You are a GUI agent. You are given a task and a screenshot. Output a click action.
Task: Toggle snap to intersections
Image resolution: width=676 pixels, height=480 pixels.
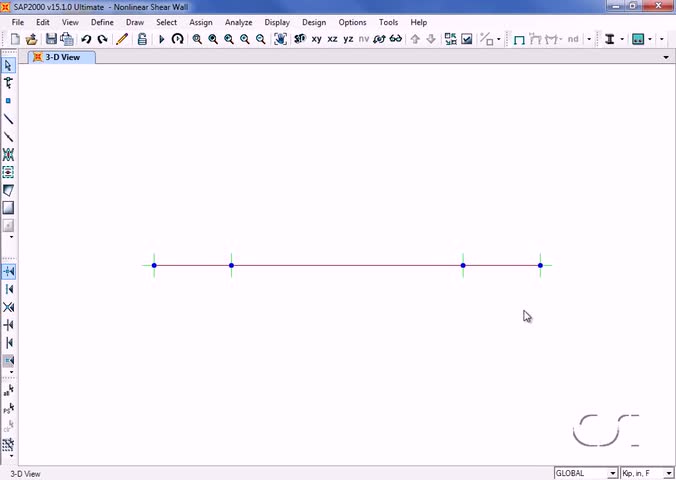click(9, 307)
